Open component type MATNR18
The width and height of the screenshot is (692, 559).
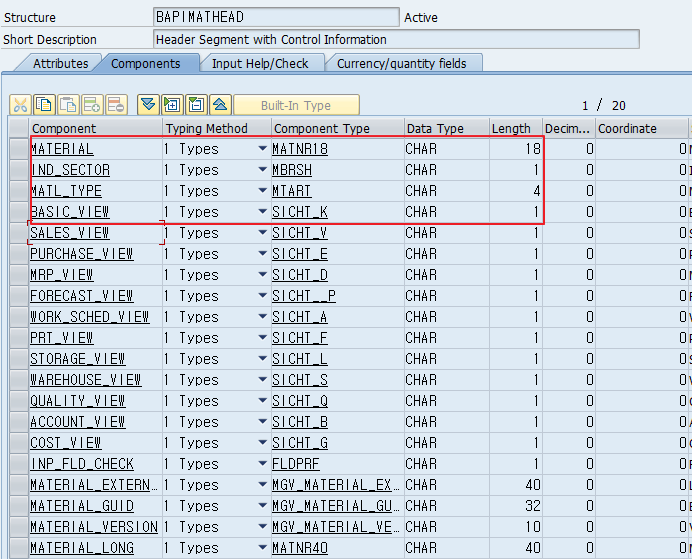pos(300,149)
